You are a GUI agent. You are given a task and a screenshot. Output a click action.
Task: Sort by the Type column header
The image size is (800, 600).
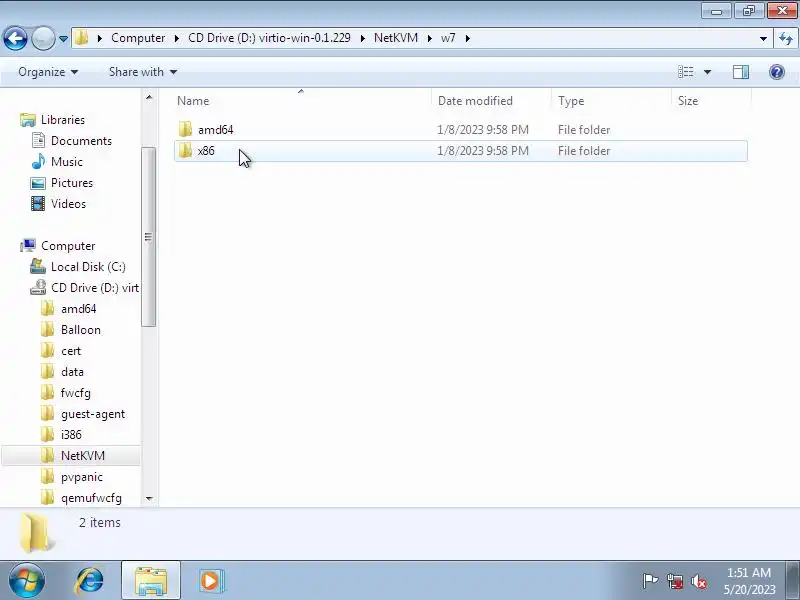[x=611, y=101]
